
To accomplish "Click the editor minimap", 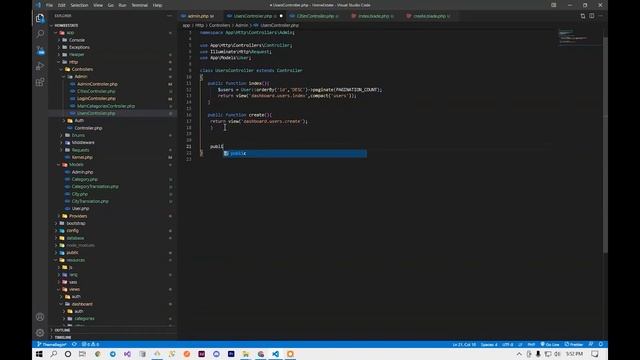I will 579,37.
